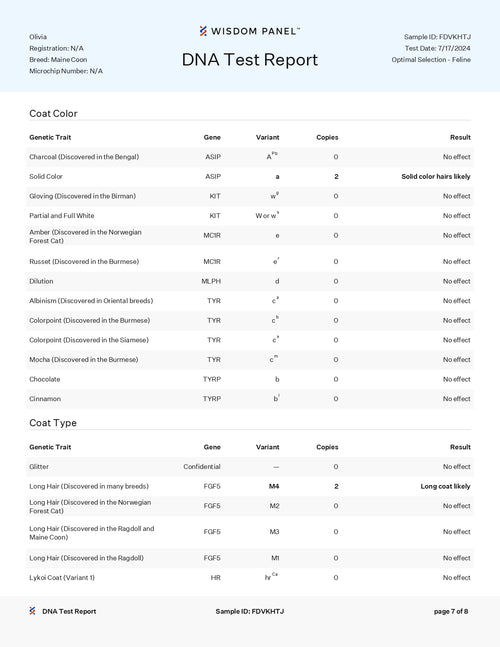
Task: Click the Confidential gene entry
Action: [x=202, y=467]
